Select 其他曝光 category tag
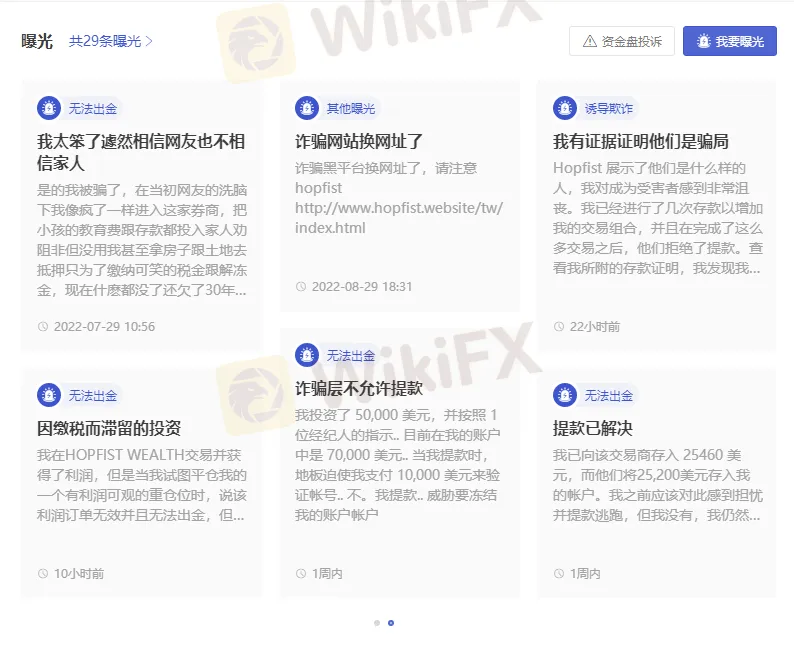This screenshot has height=647, width=794. (351, 108)
